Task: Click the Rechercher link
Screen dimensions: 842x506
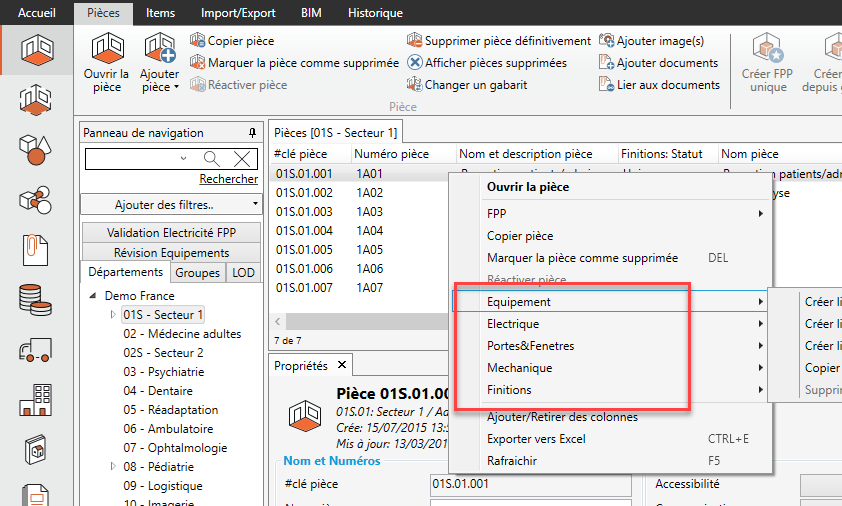Action: 228,179
